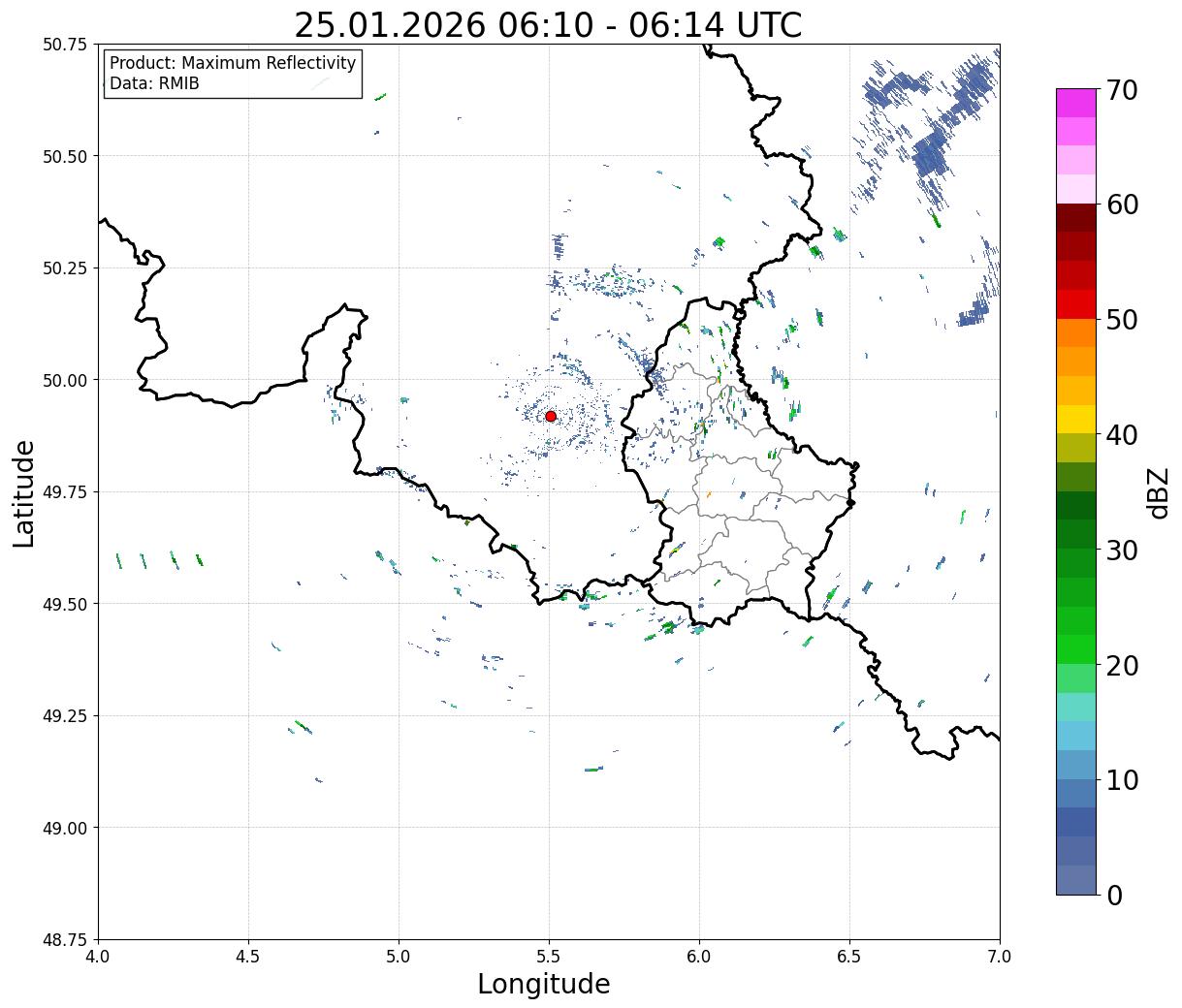1182x1008 pixels.
Task: Click the latitude tick label 50.25
Action: click(x=64, y=268)
